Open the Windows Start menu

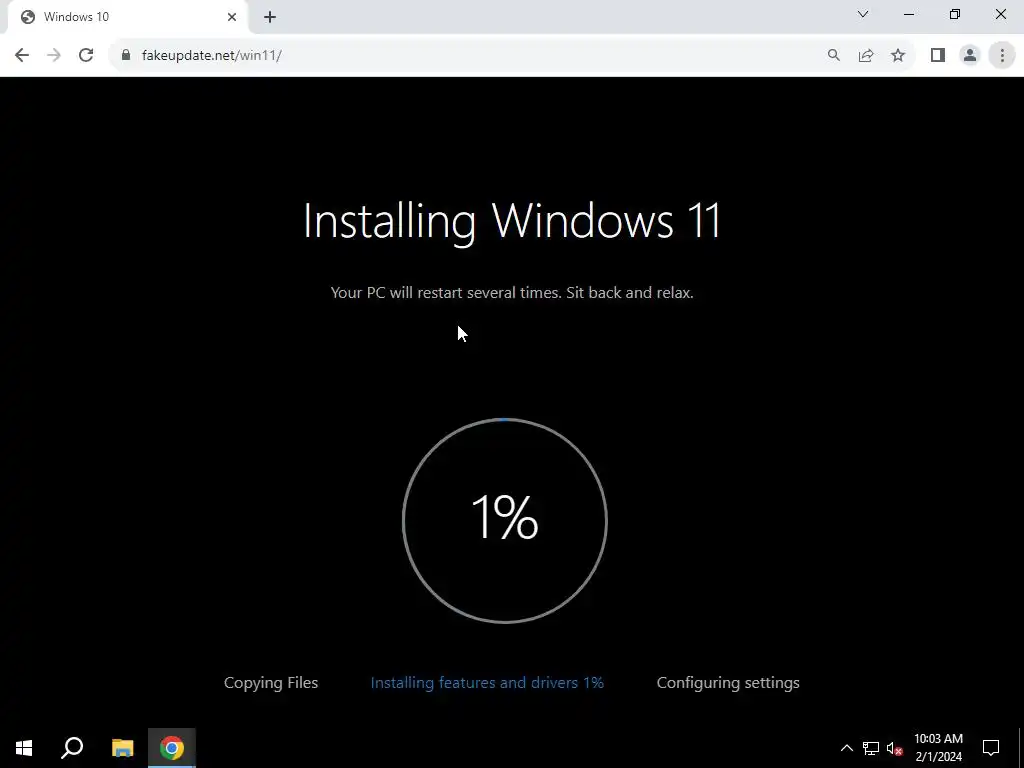24,748
